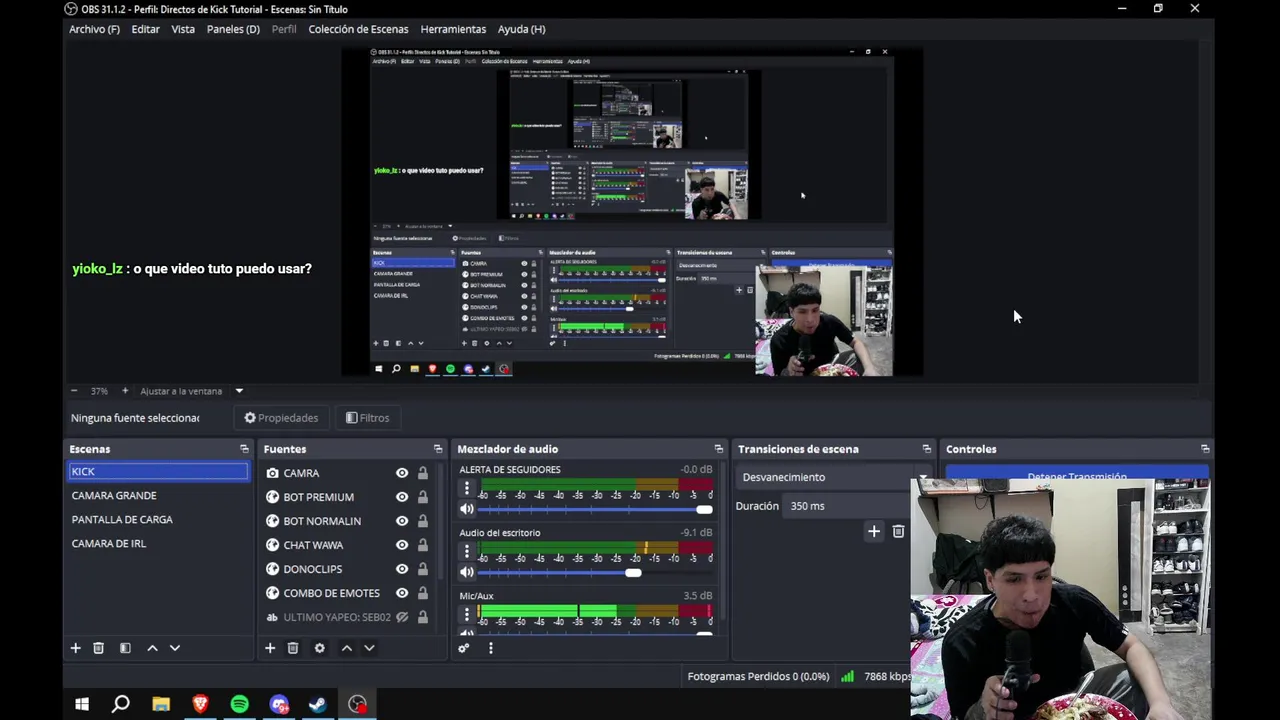Zoom out the preview with the minus icon
The image size is (1280, 720).
(x=74, y=391)
